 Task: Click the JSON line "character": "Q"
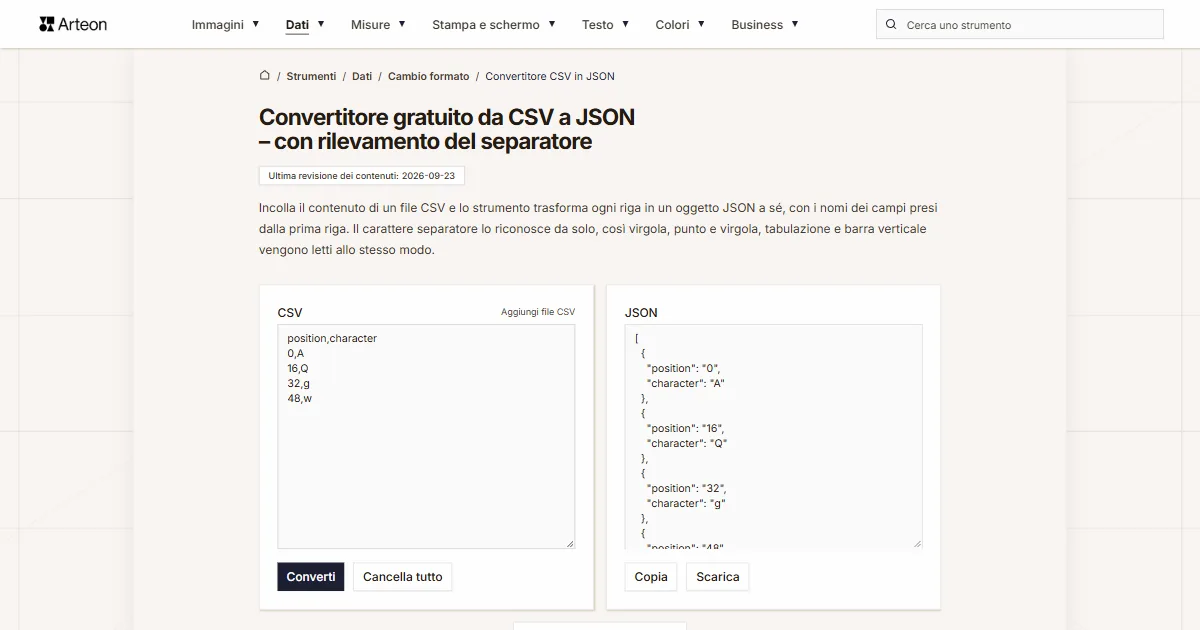686,443
